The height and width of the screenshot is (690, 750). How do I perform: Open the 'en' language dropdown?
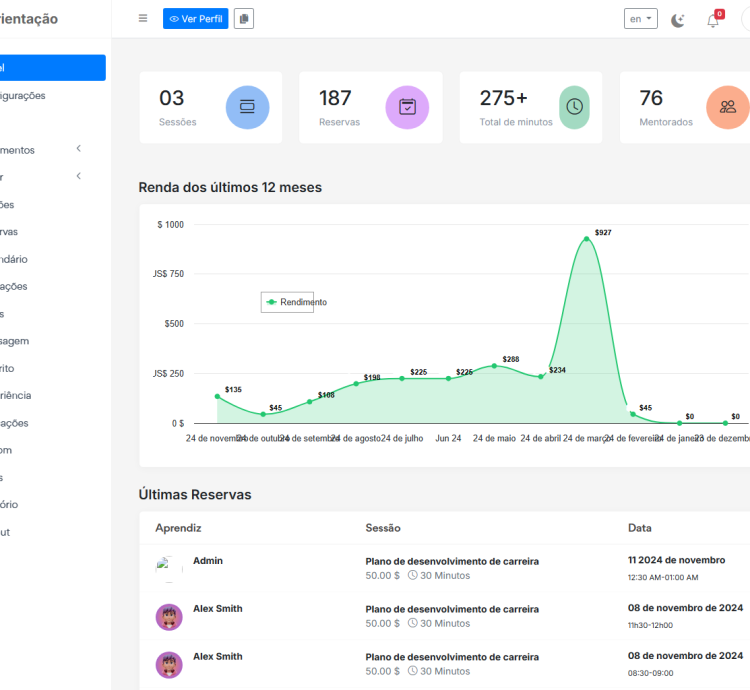coord(640,19)
